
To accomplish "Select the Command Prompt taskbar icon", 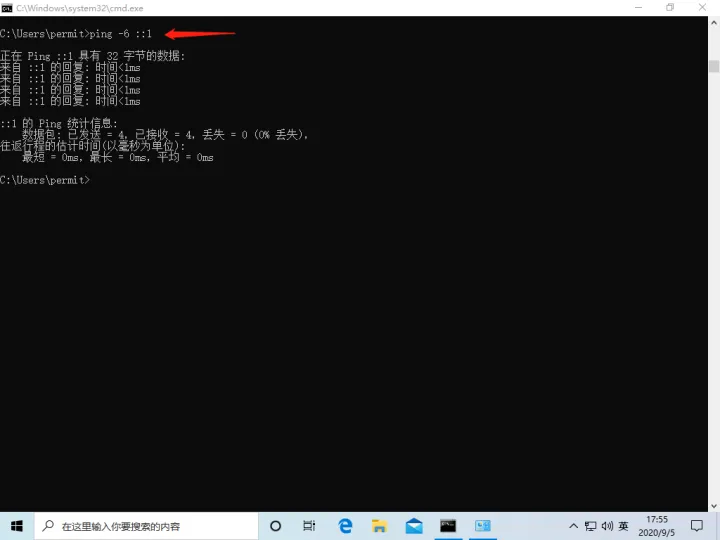I will [x=448, y=526].
